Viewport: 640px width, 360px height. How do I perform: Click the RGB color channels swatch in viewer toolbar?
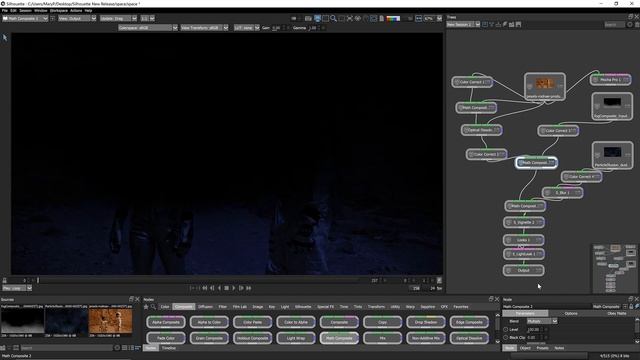[x=393, y=18]
